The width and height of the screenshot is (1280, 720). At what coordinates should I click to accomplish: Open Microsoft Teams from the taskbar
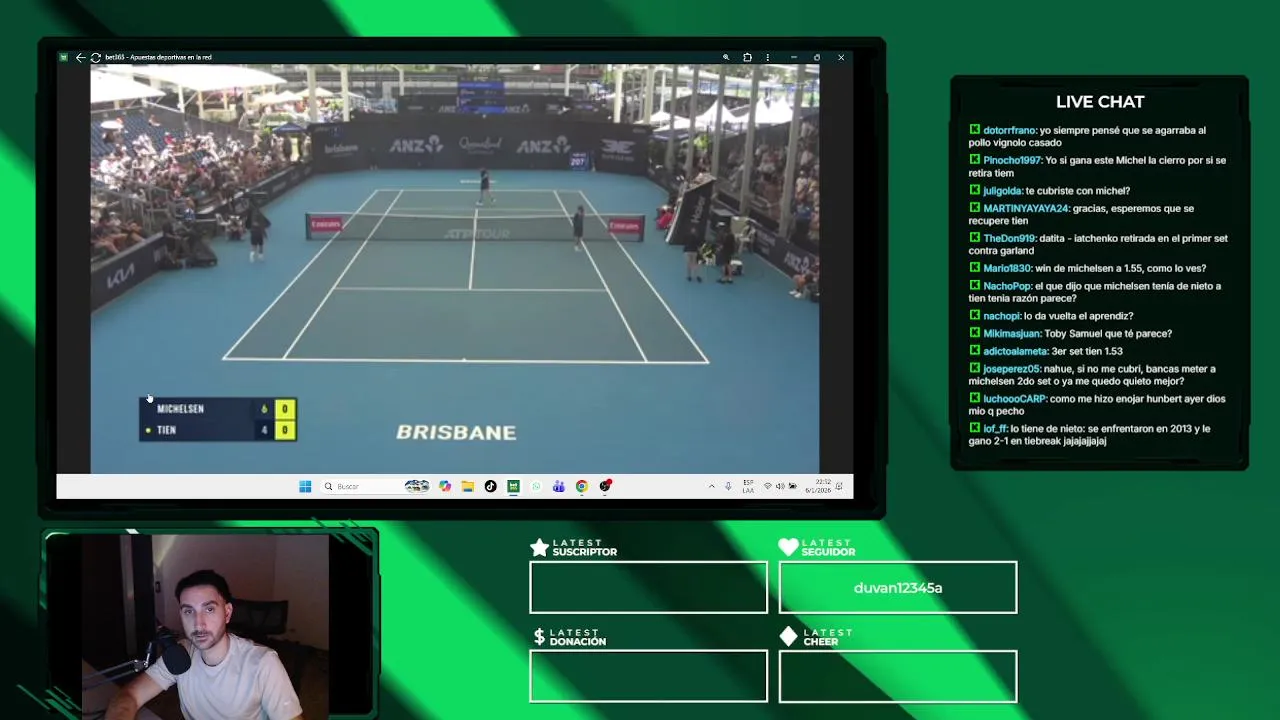[x=558, y=487]
